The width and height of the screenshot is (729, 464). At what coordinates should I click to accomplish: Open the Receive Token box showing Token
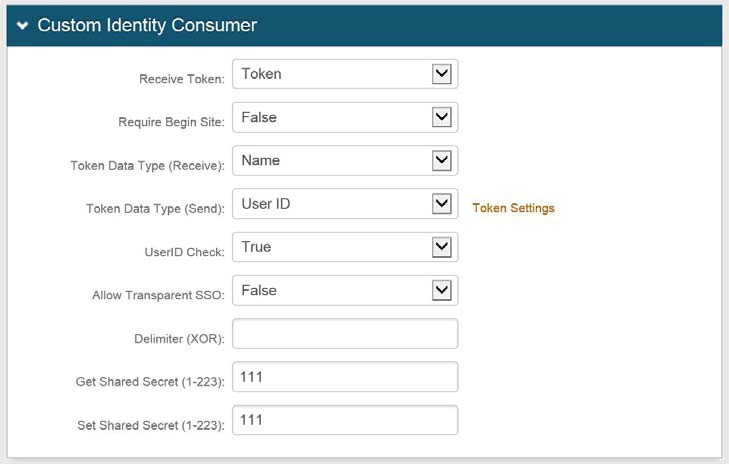[330, 74]
